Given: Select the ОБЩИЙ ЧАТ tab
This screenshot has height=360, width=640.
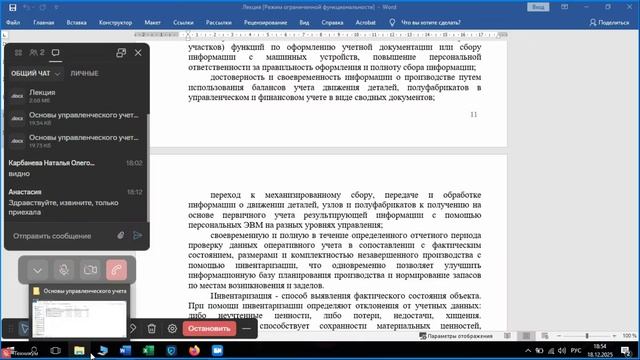Looking at the screenshot, I should coord(31,73).
